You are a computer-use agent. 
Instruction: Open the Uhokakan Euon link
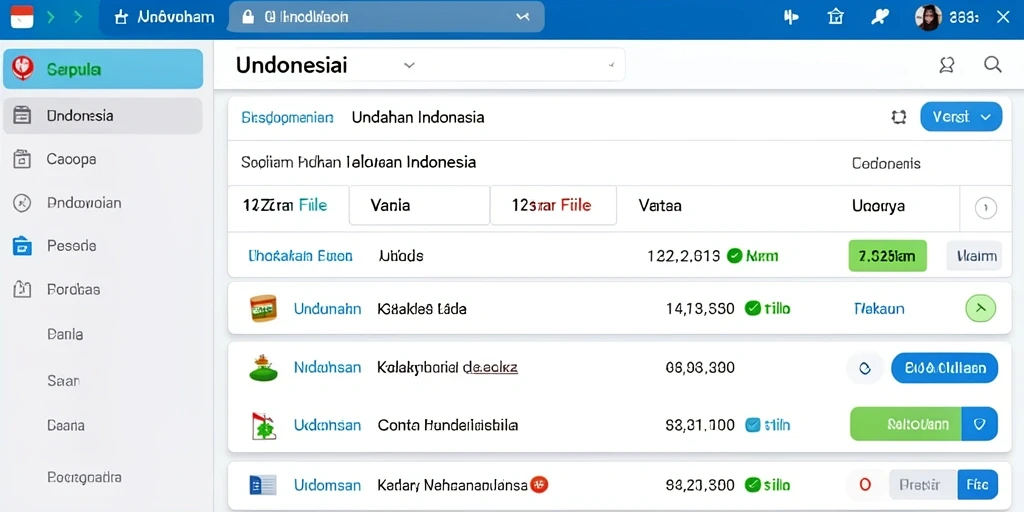[300, 256]
